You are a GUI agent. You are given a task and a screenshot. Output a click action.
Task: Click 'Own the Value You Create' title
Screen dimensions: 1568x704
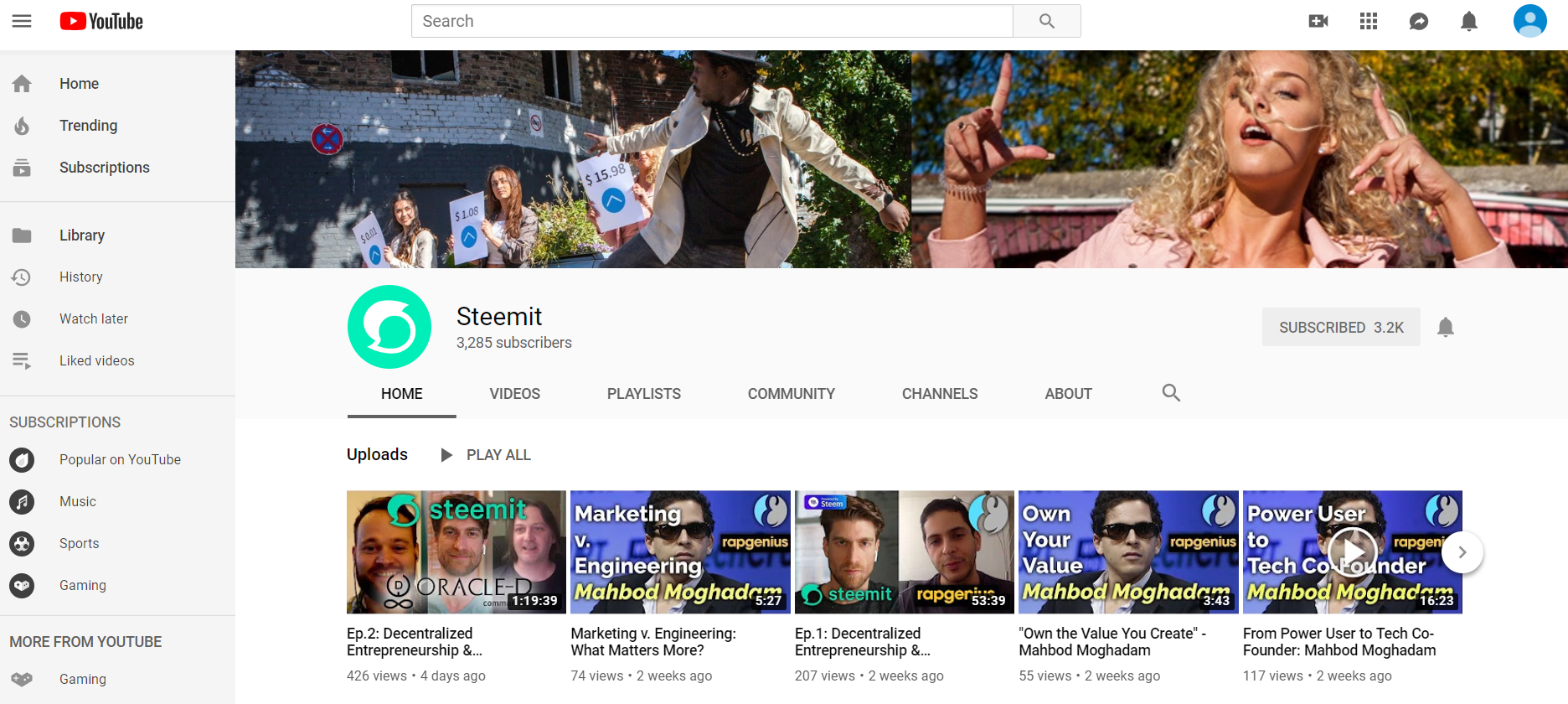pos(1112,642)
